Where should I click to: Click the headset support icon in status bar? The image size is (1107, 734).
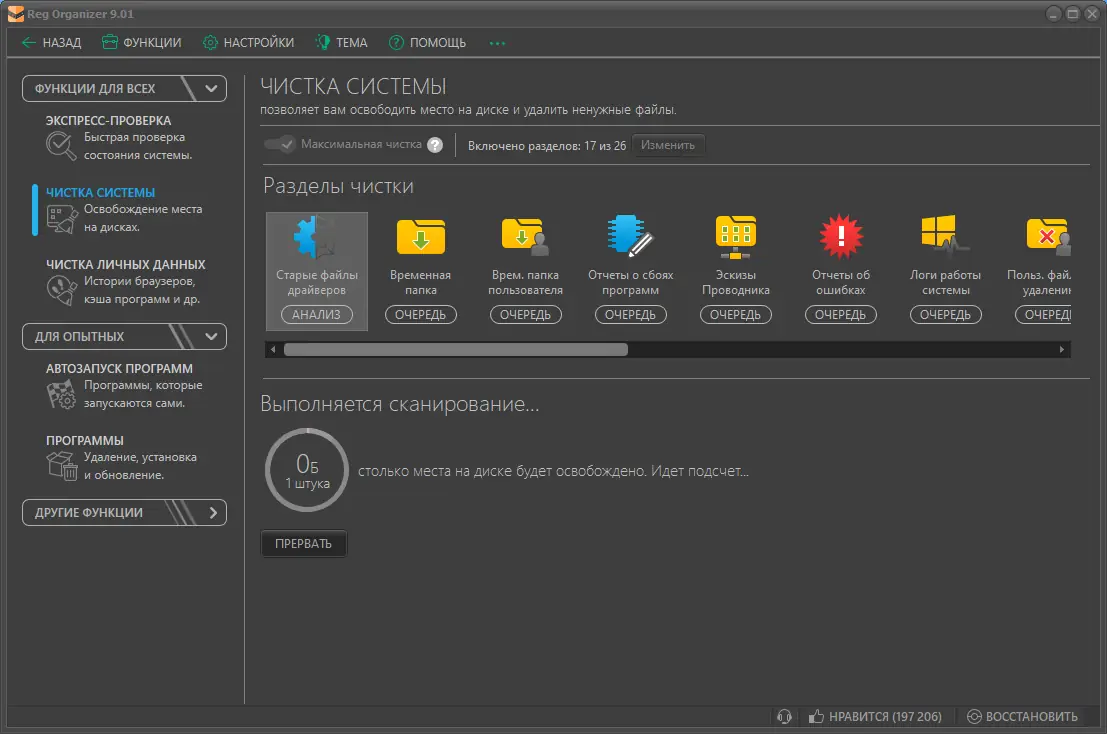(x=784, y=716)
